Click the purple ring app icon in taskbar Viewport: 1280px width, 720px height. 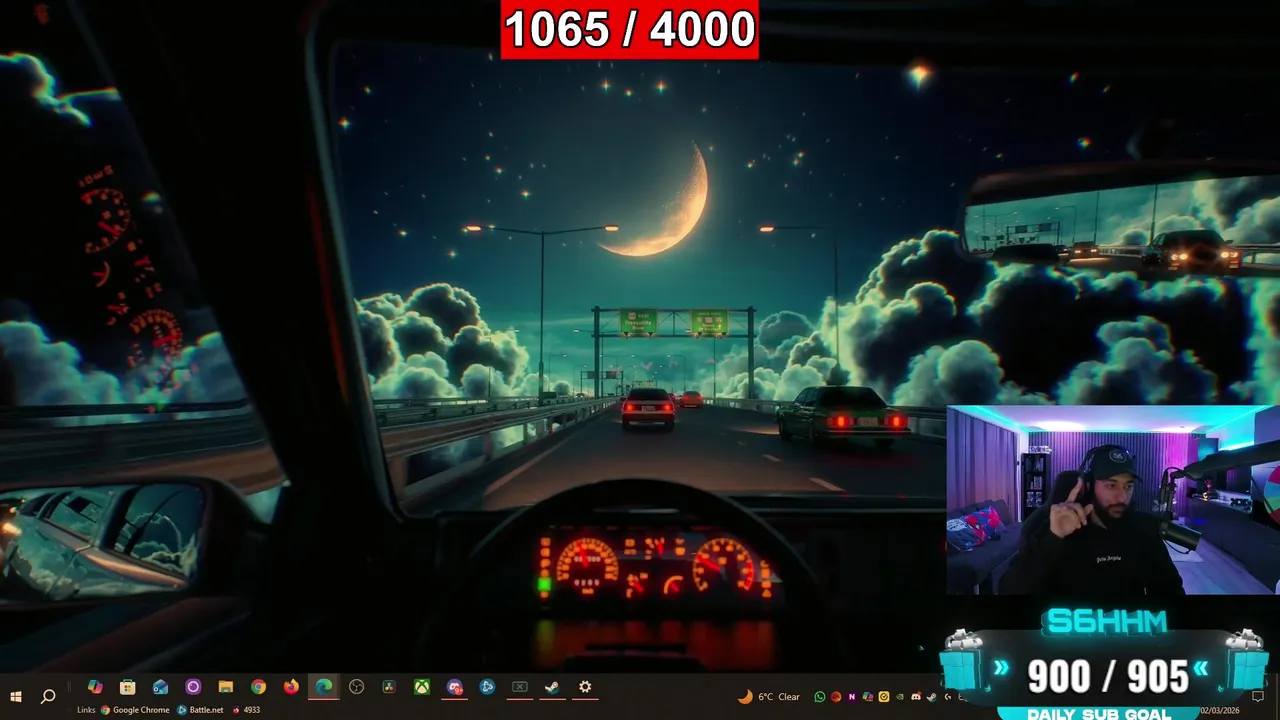(x=193, y=687)
